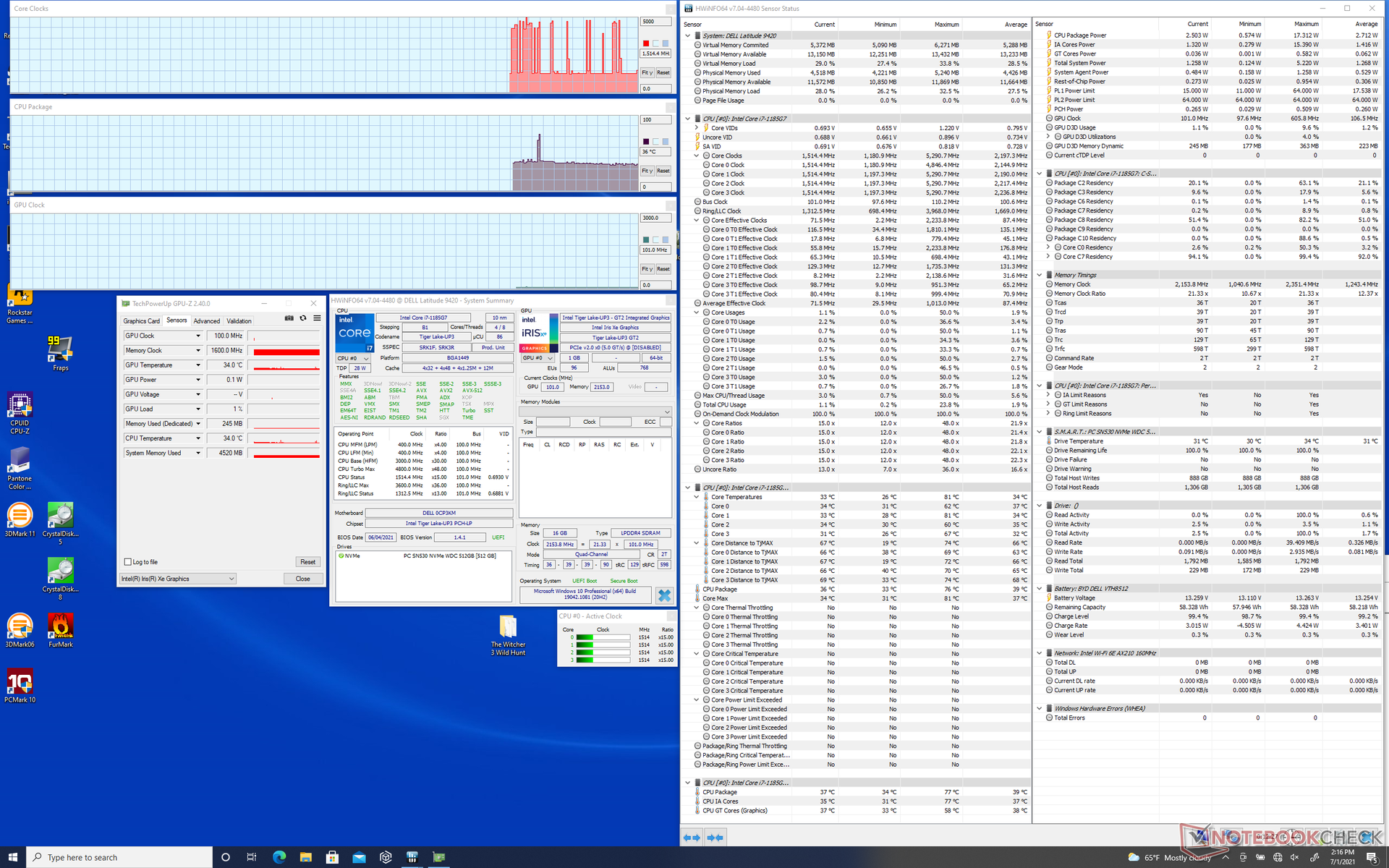The width and height of the screenshot is (1389, 868).
Task: Open Microsoft Edge from the taskbar
Action: 279,857
